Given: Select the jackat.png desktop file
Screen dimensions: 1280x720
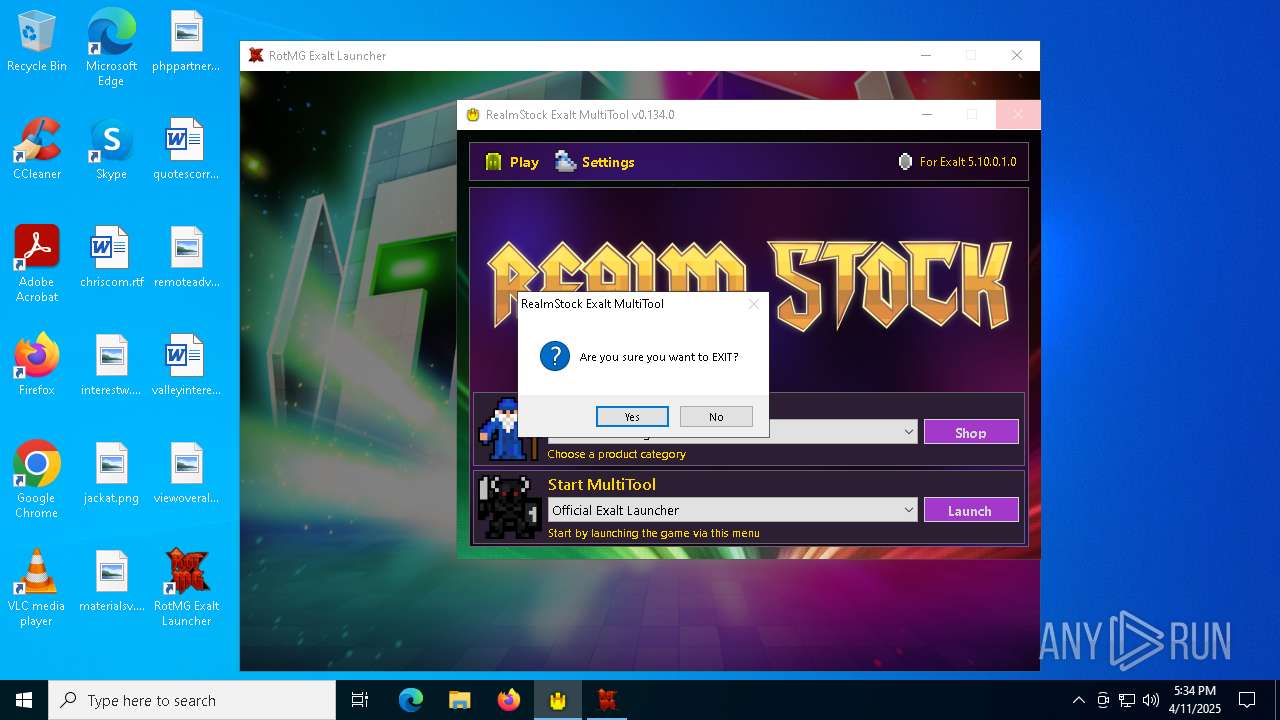Looking at the screenshot, I should [x=111, y=474].
